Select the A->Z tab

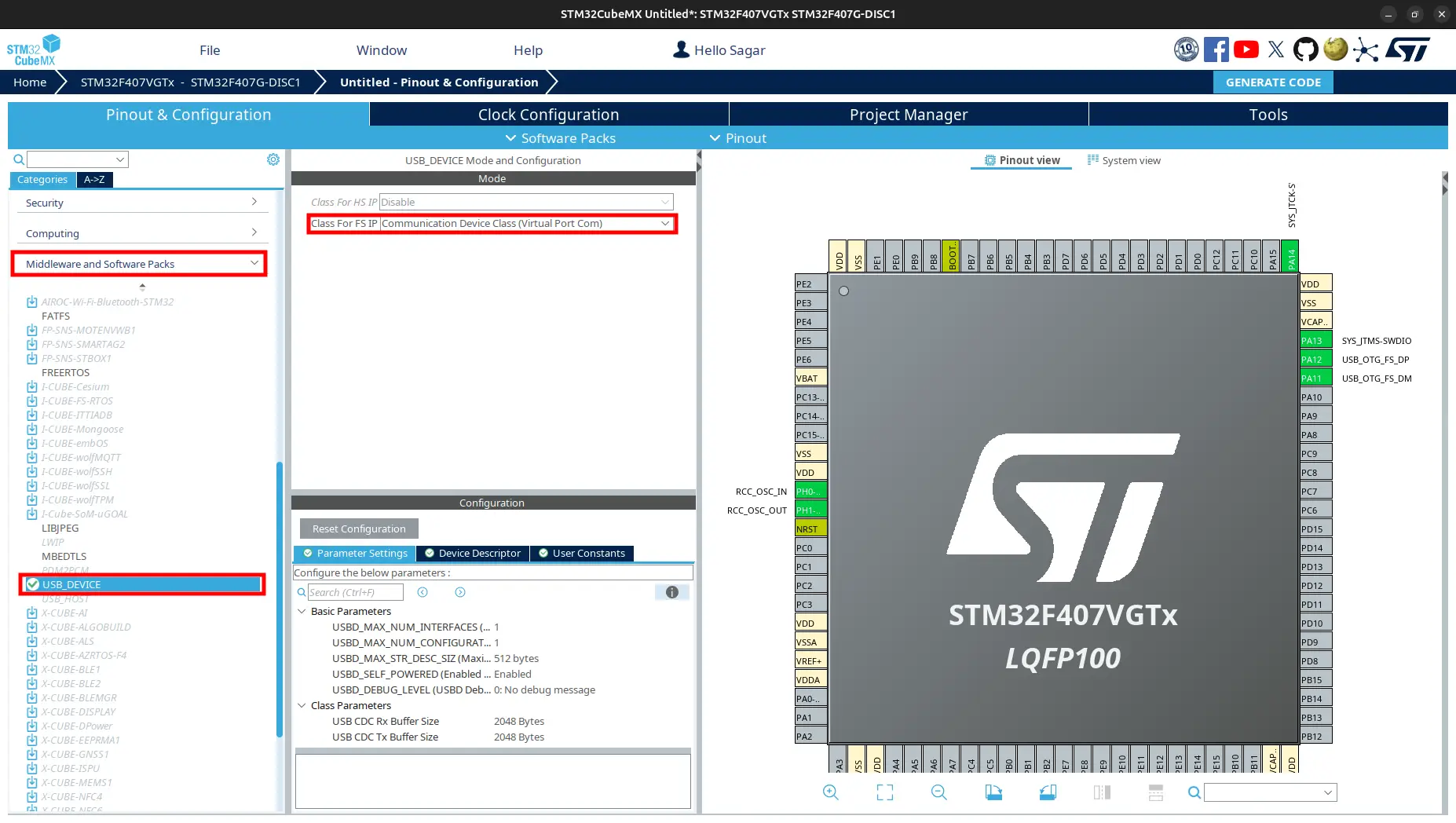click(94, 180)
